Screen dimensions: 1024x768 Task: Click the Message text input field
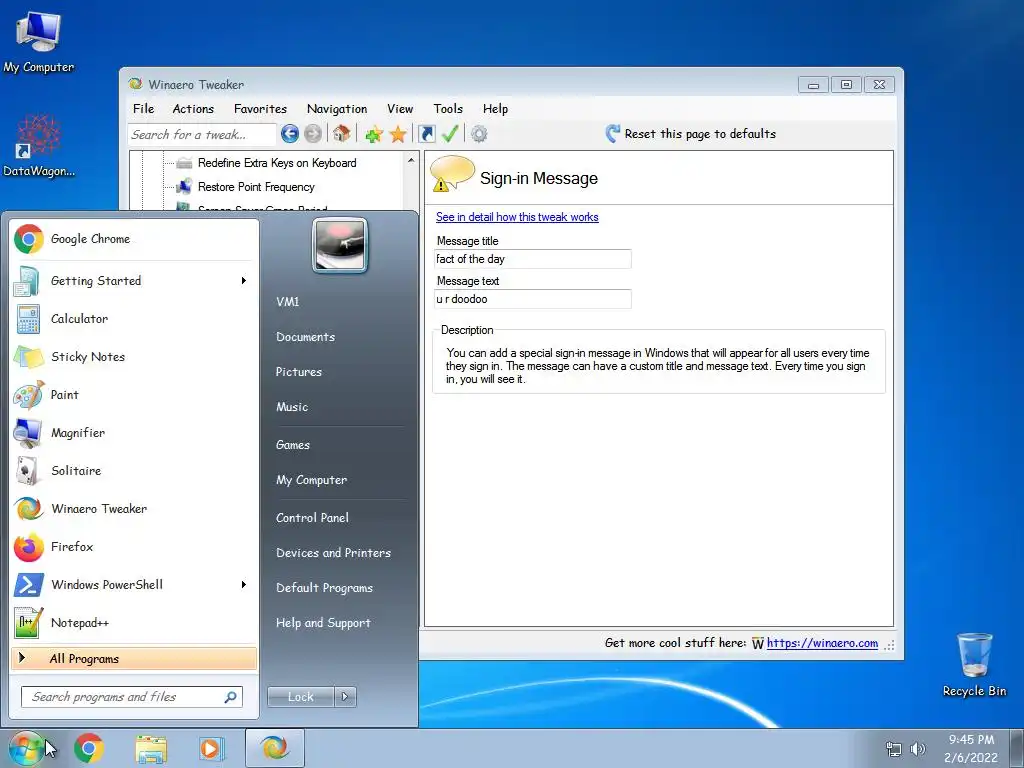(533, 299)
